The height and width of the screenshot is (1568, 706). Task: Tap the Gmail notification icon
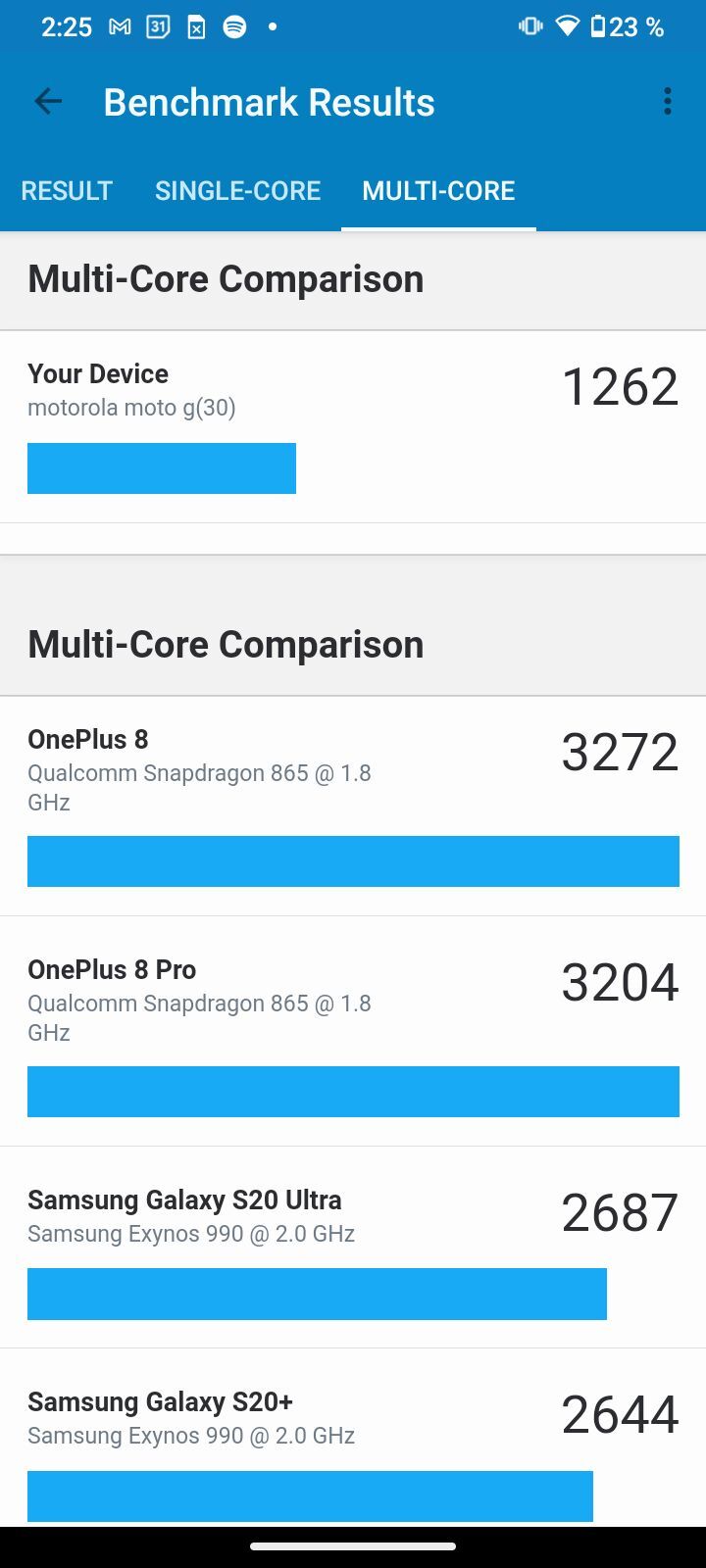tap(120, 27)
